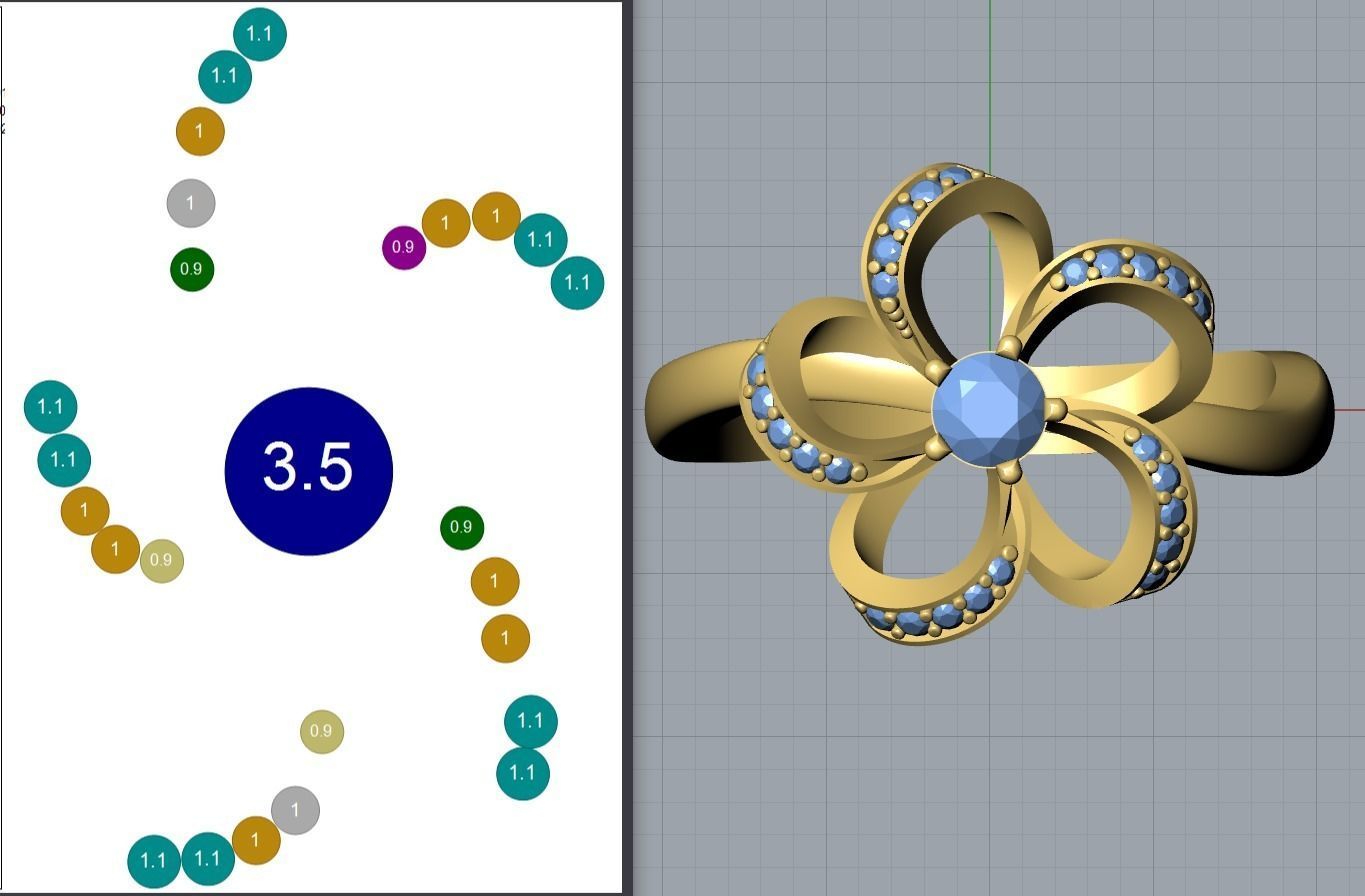Viewport: 1365px width, 896px height.
Task: Click the teal 1.1 circle nearest the purple row's end
Action: coord(578,283)
